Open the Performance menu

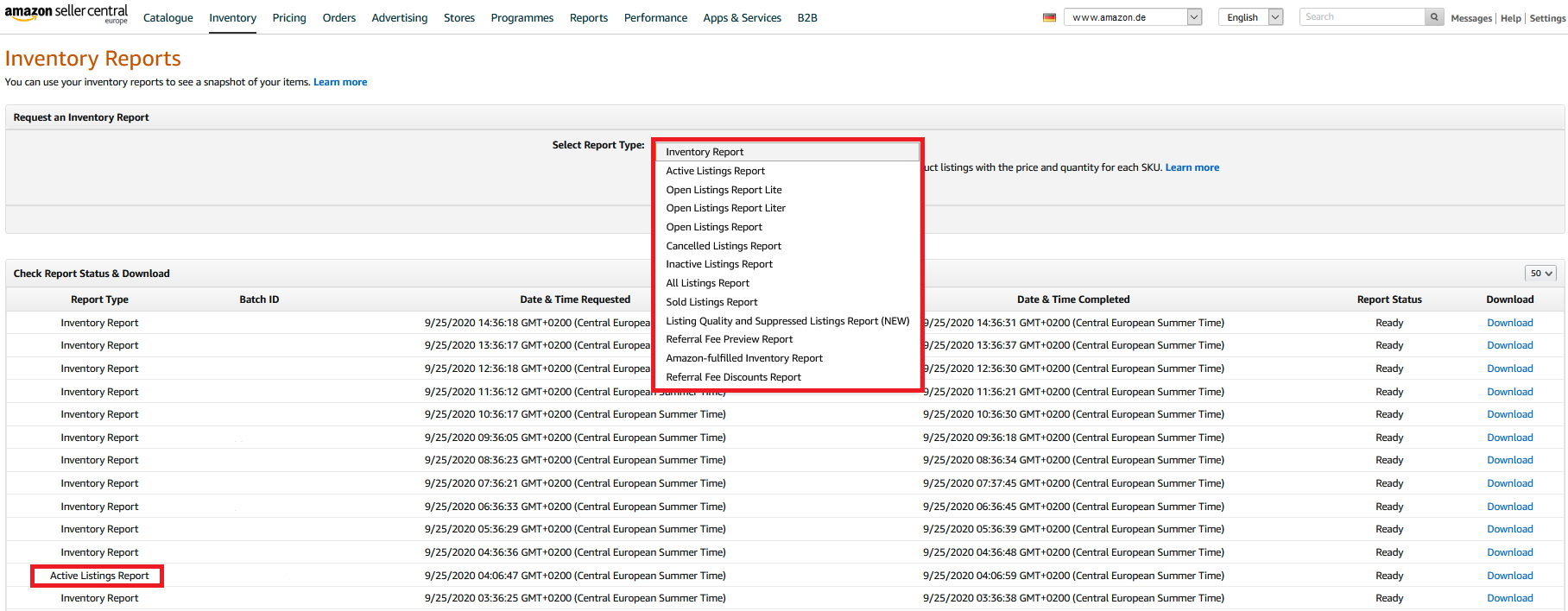click(x=656, y=18)
